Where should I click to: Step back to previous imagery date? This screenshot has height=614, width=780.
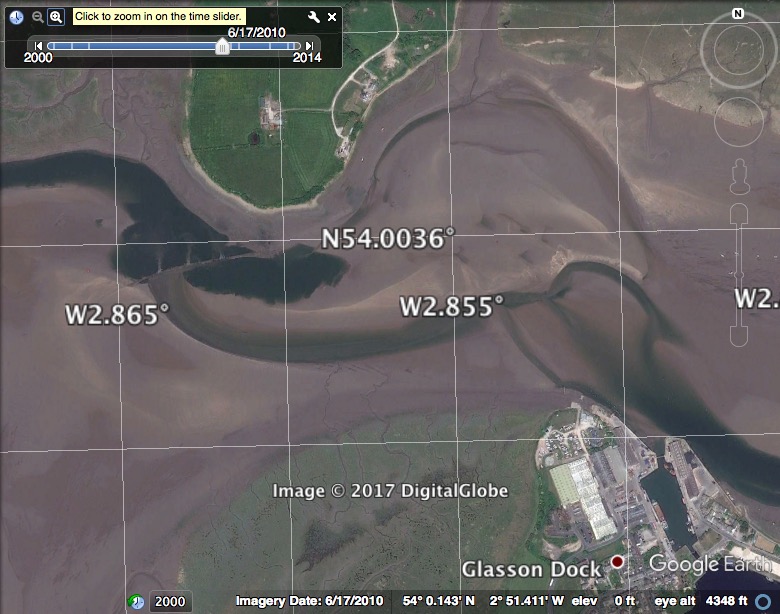click(38, 46)
